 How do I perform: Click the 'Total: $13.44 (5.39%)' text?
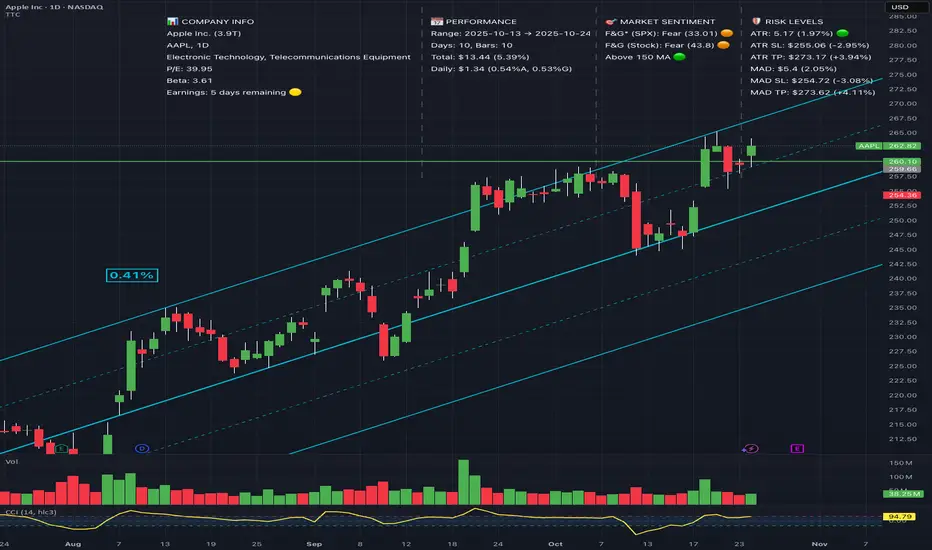coord(480,57)
